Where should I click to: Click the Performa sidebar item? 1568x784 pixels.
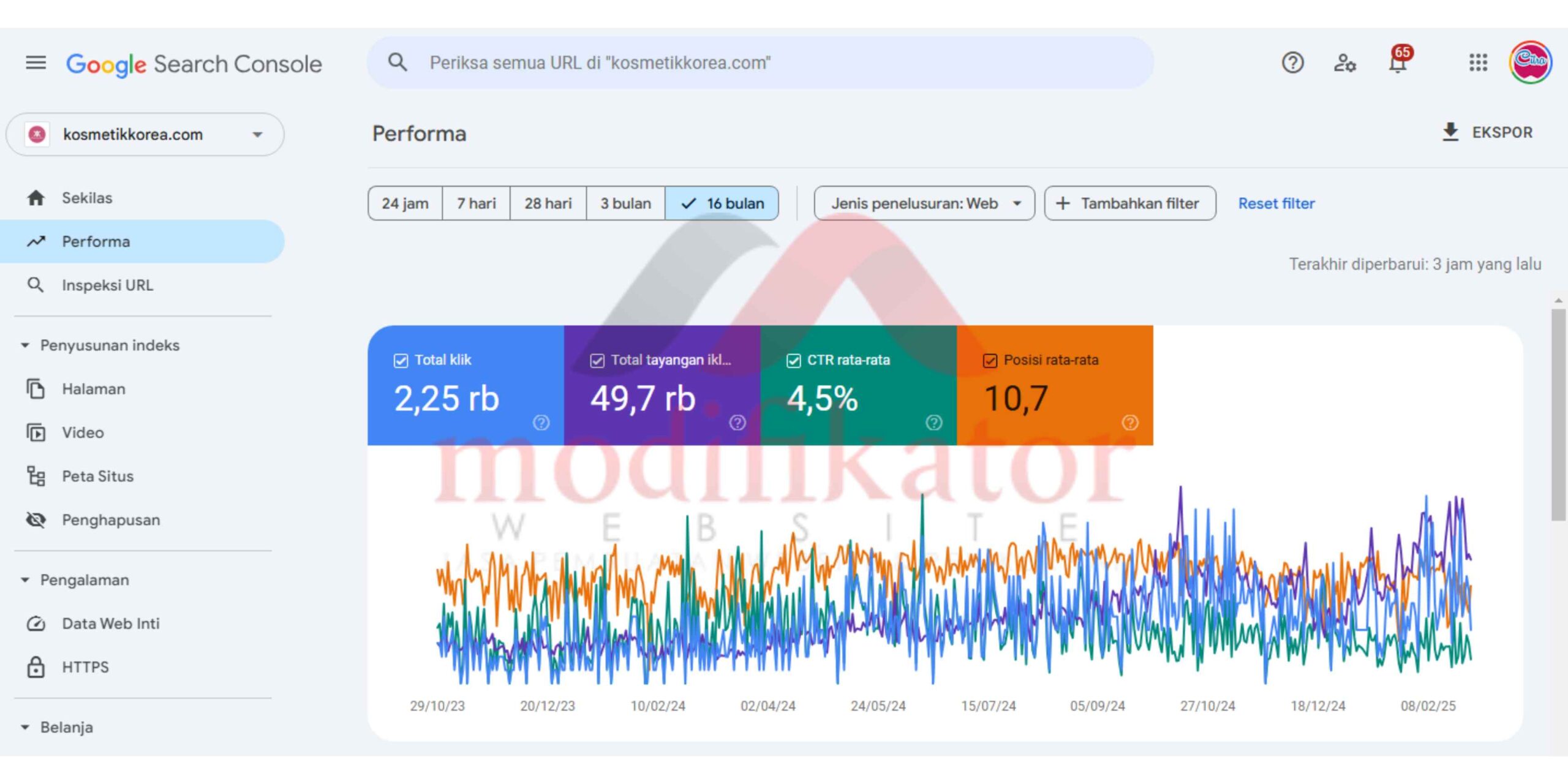142,241
